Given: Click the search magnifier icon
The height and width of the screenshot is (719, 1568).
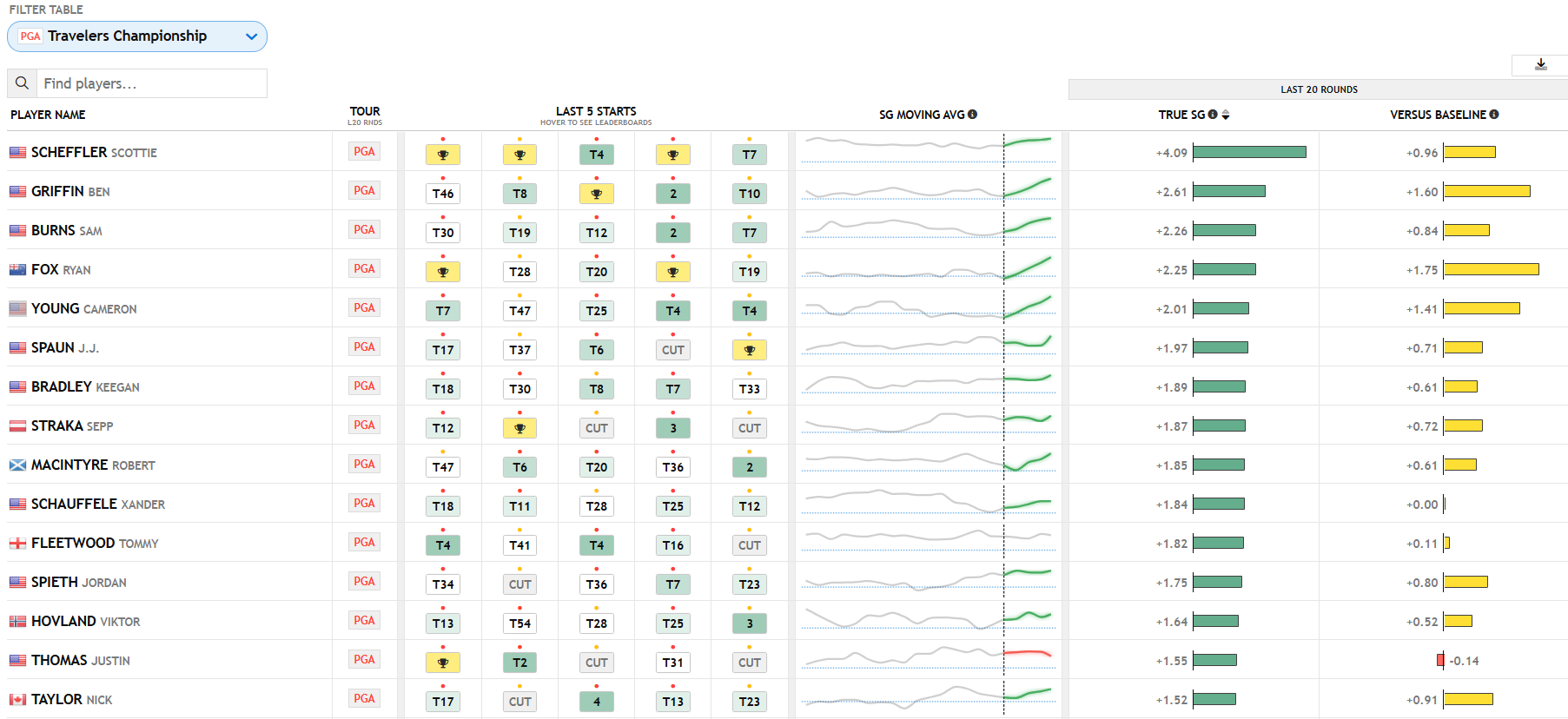Looking at the screenshot, I should (23, 83).
